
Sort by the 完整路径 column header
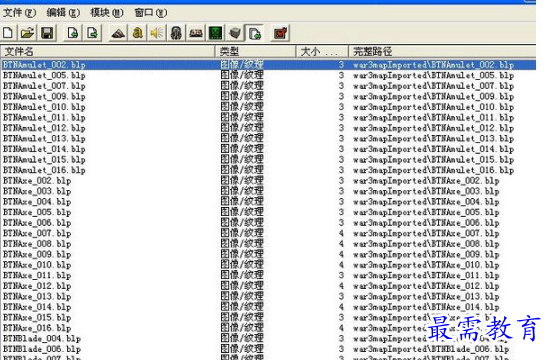(x=442, y=51)
